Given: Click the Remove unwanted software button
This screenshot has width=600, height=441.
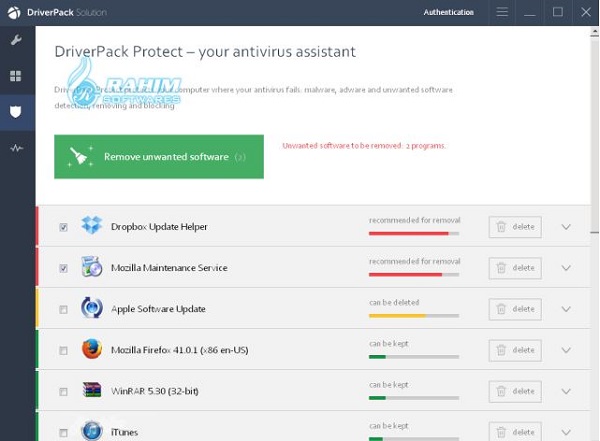Looking at the screenshot, I should tap(159, 157).
